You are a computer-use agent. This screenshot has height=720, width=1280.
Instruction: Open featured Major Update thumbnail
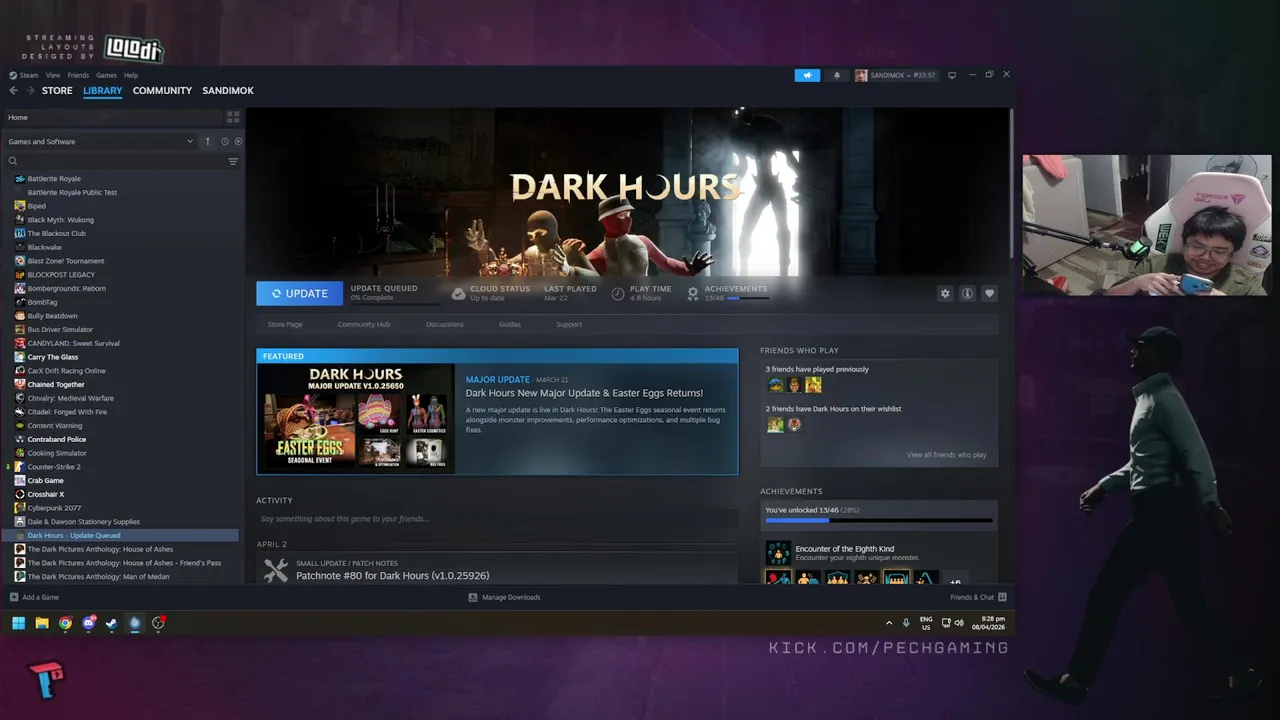click(356, 418)
